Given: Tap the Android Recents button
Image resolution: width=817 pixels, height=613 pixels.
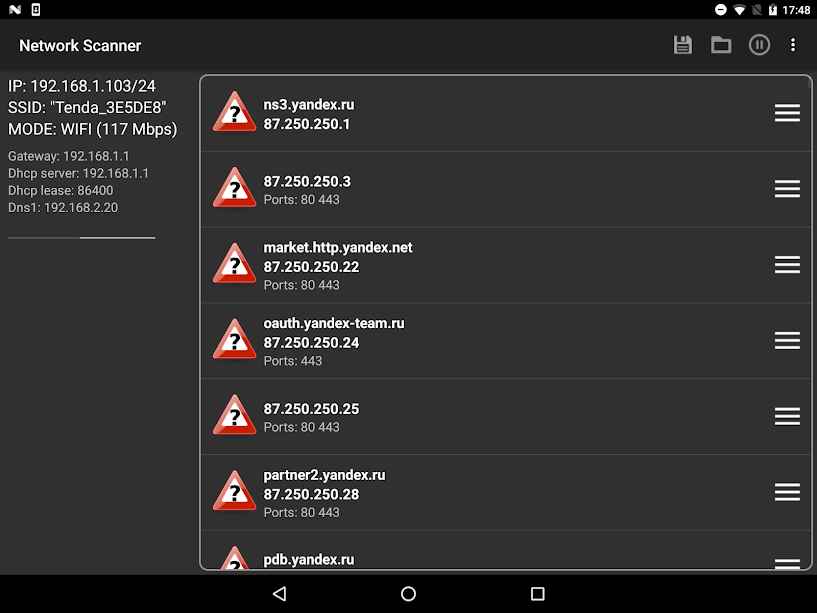Looking at the screenshot, I should tap(537, 594).
